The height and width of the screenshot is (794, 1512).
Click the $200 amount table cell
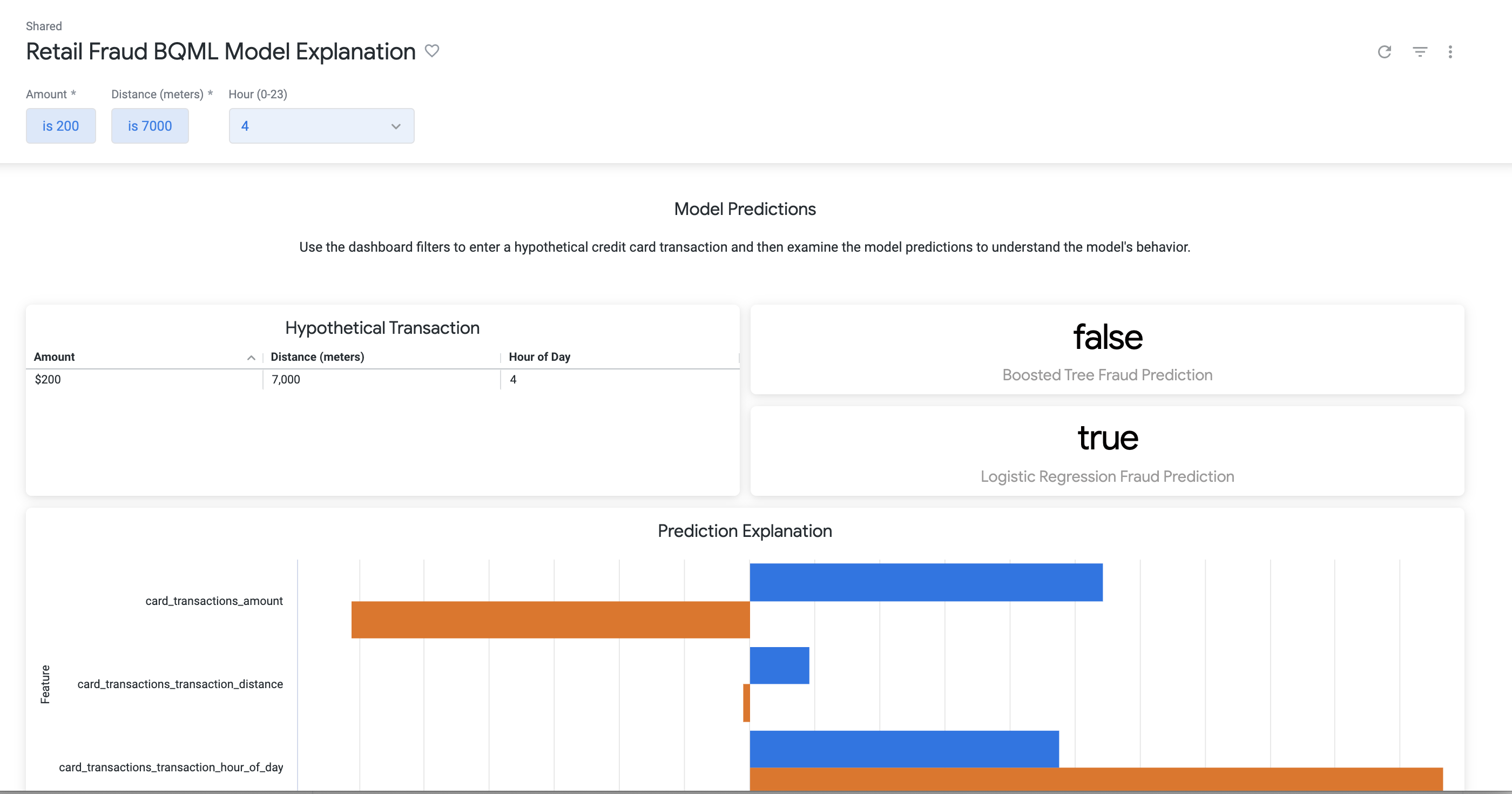48,379
